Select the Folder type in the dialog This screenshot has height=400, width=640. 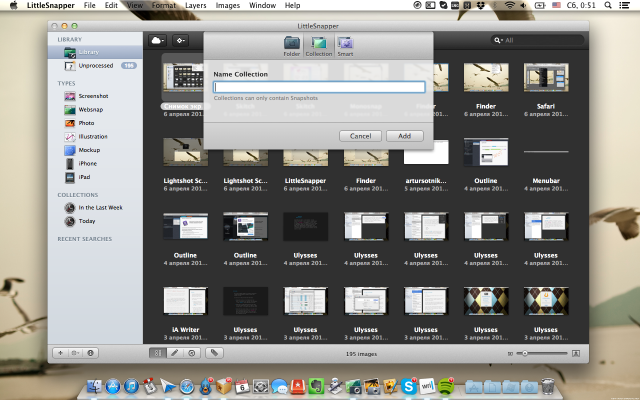tap(292, 45)
